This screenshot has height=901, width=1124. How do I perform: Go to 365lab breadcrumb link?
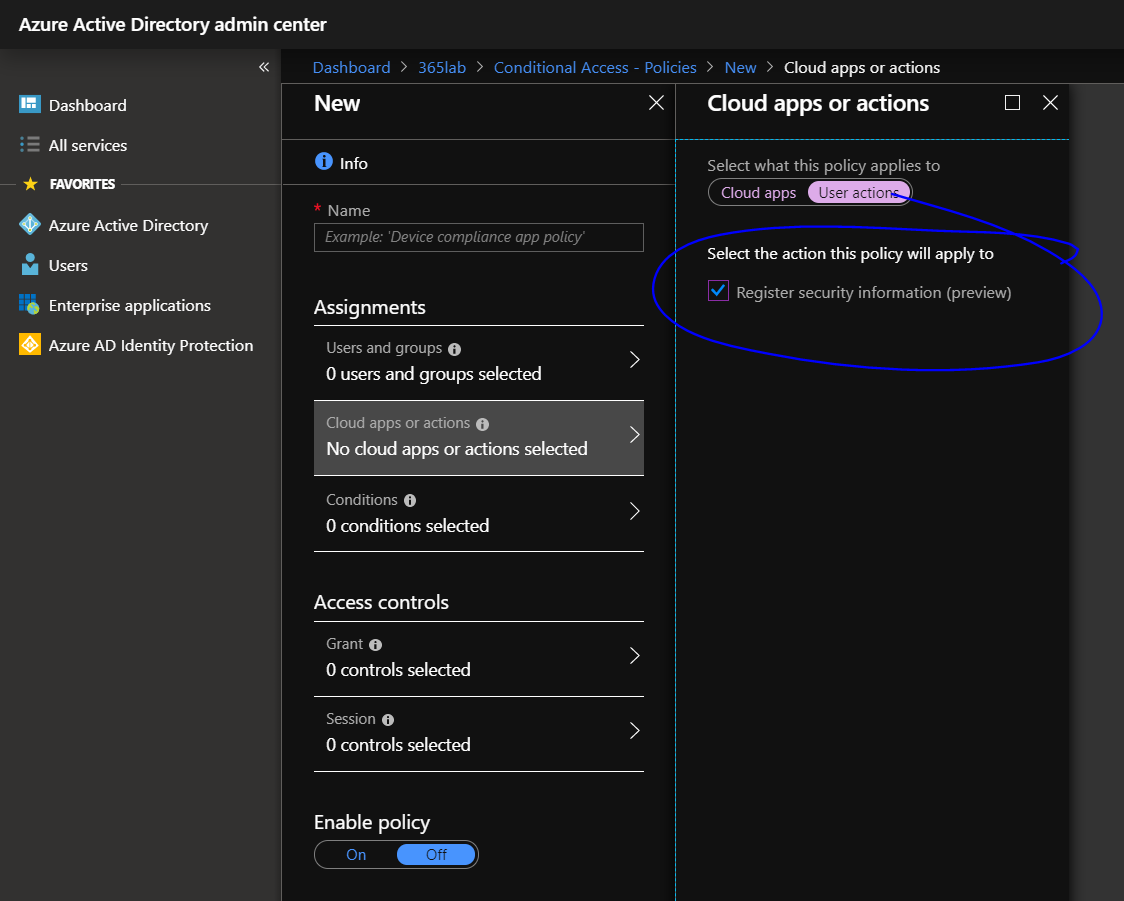pyautogui.click(x=442, y=67)
